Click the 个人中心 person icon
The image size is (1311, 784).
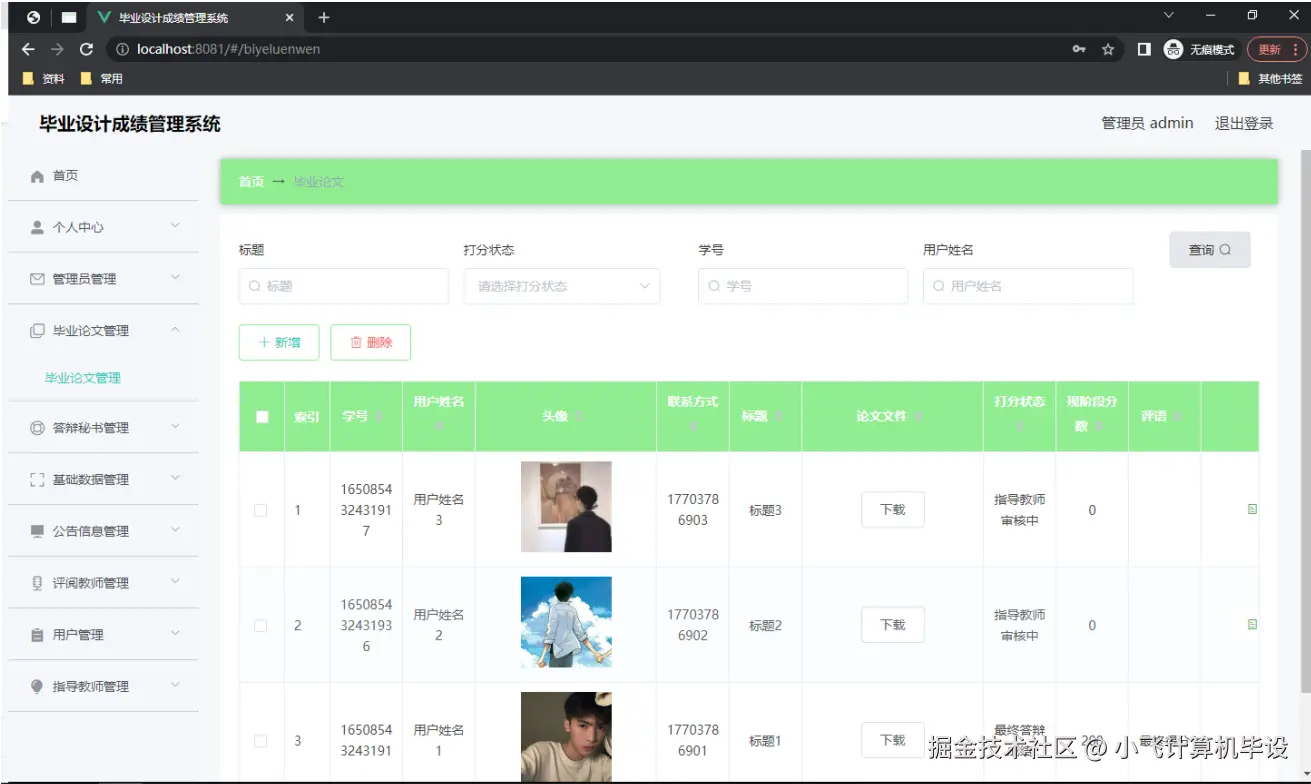pyautogui.click(x=37, y=227)
